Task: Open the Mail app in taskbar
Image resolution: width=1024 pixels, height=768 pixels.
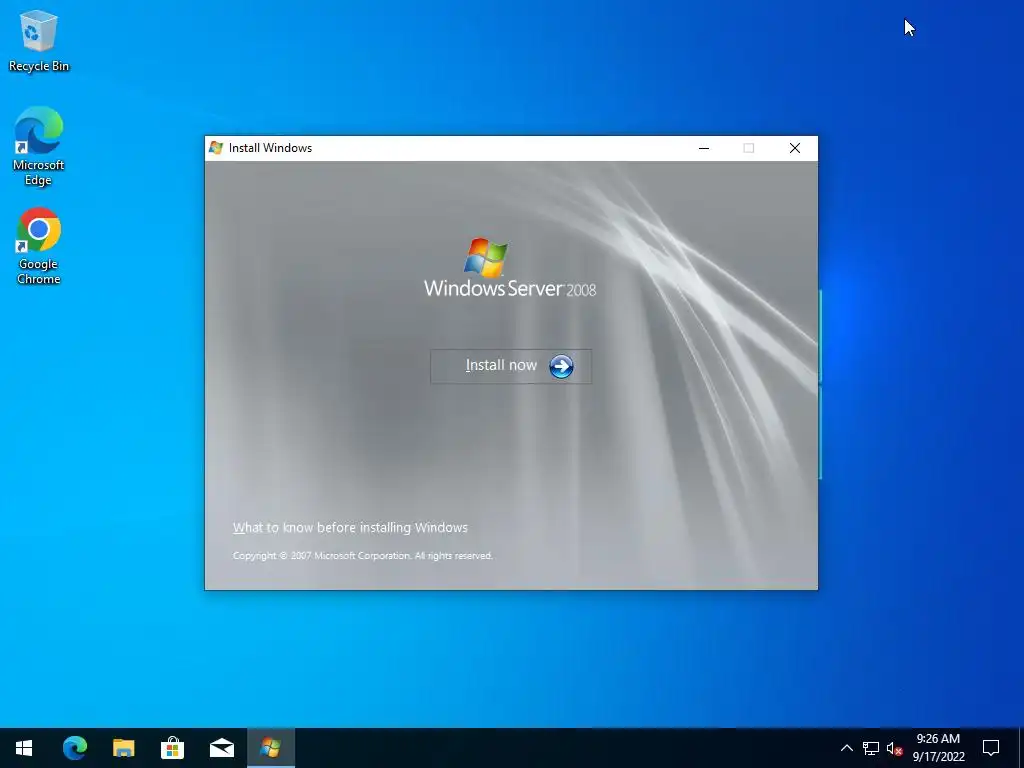Action: [x=221, y=748]
